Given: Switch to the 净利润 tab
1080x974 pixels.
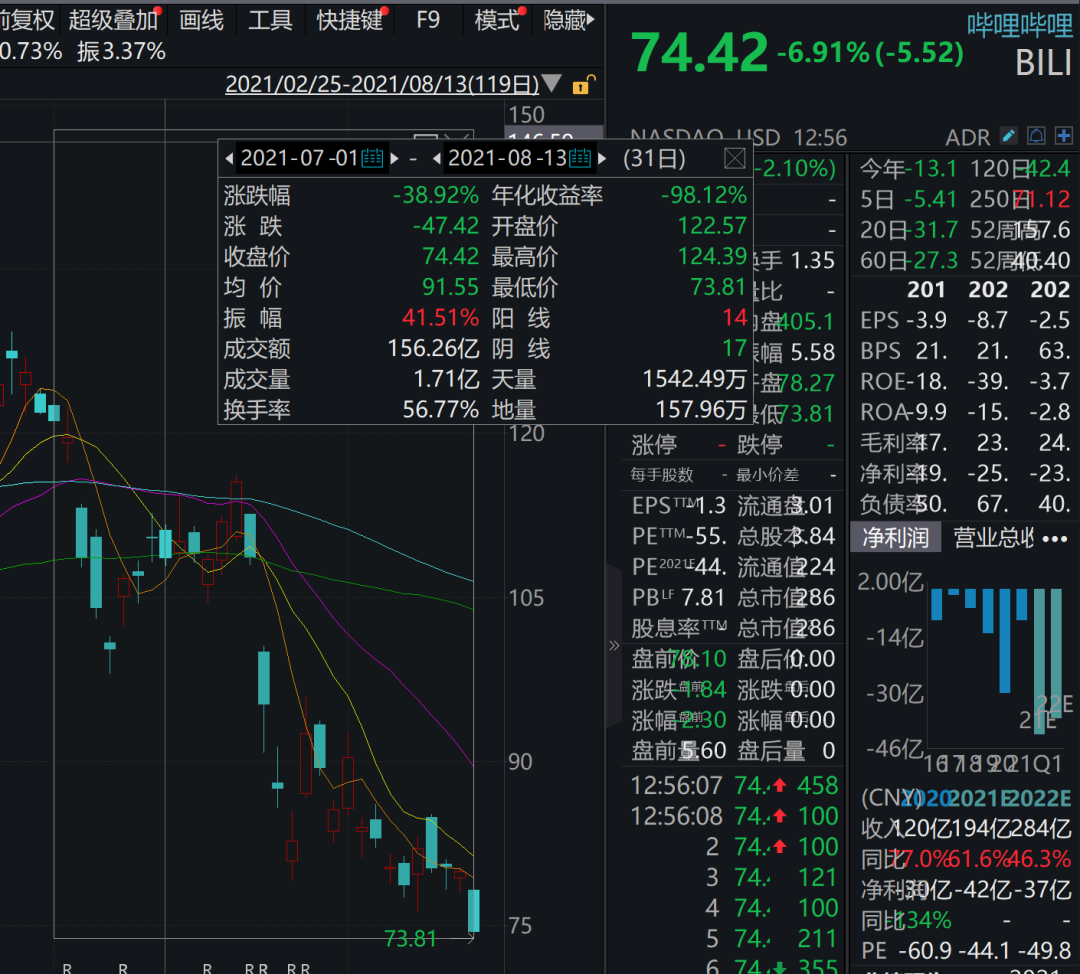Looking at the screenshot, I should pyautogui.click(x=895, y=538).
